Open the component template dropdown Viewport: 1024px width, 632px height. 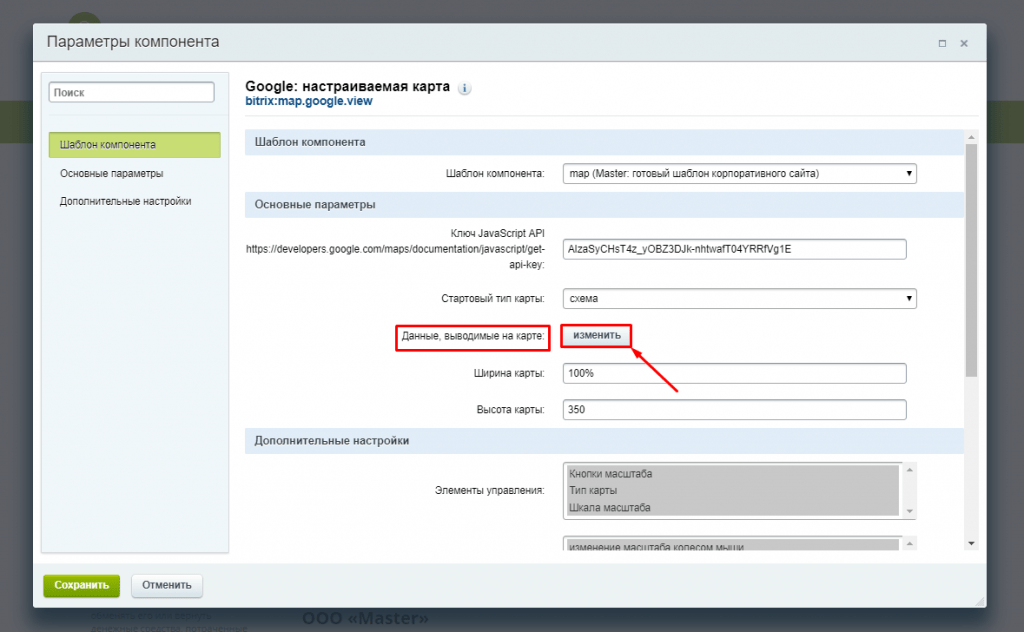pos(739,173)
